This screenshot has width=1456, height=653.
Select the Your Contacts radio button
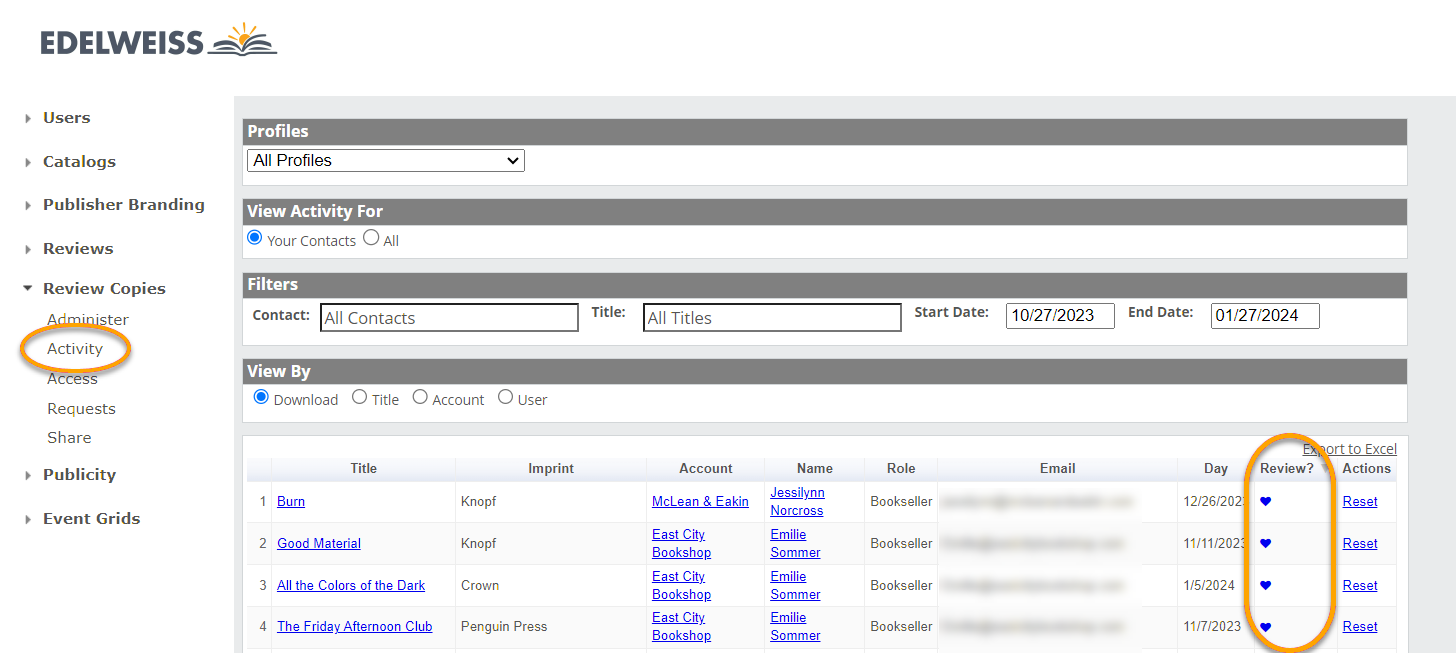click(x=255, y=239)
